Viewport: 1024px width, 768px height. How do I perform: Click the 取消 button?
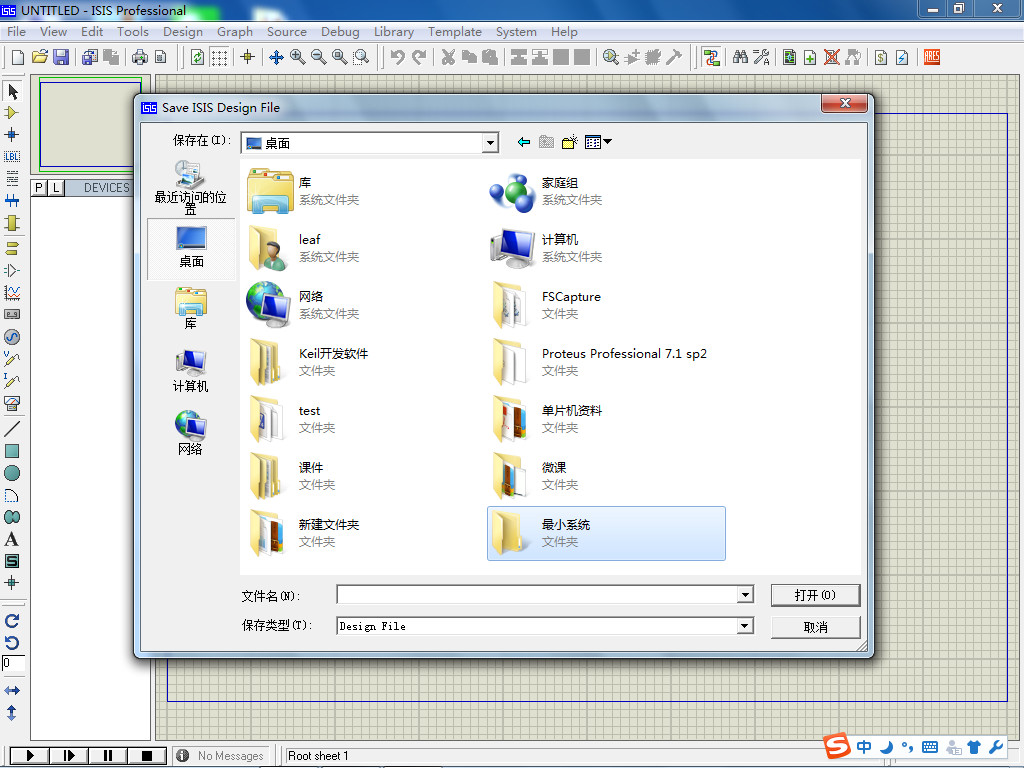[815, 627]
